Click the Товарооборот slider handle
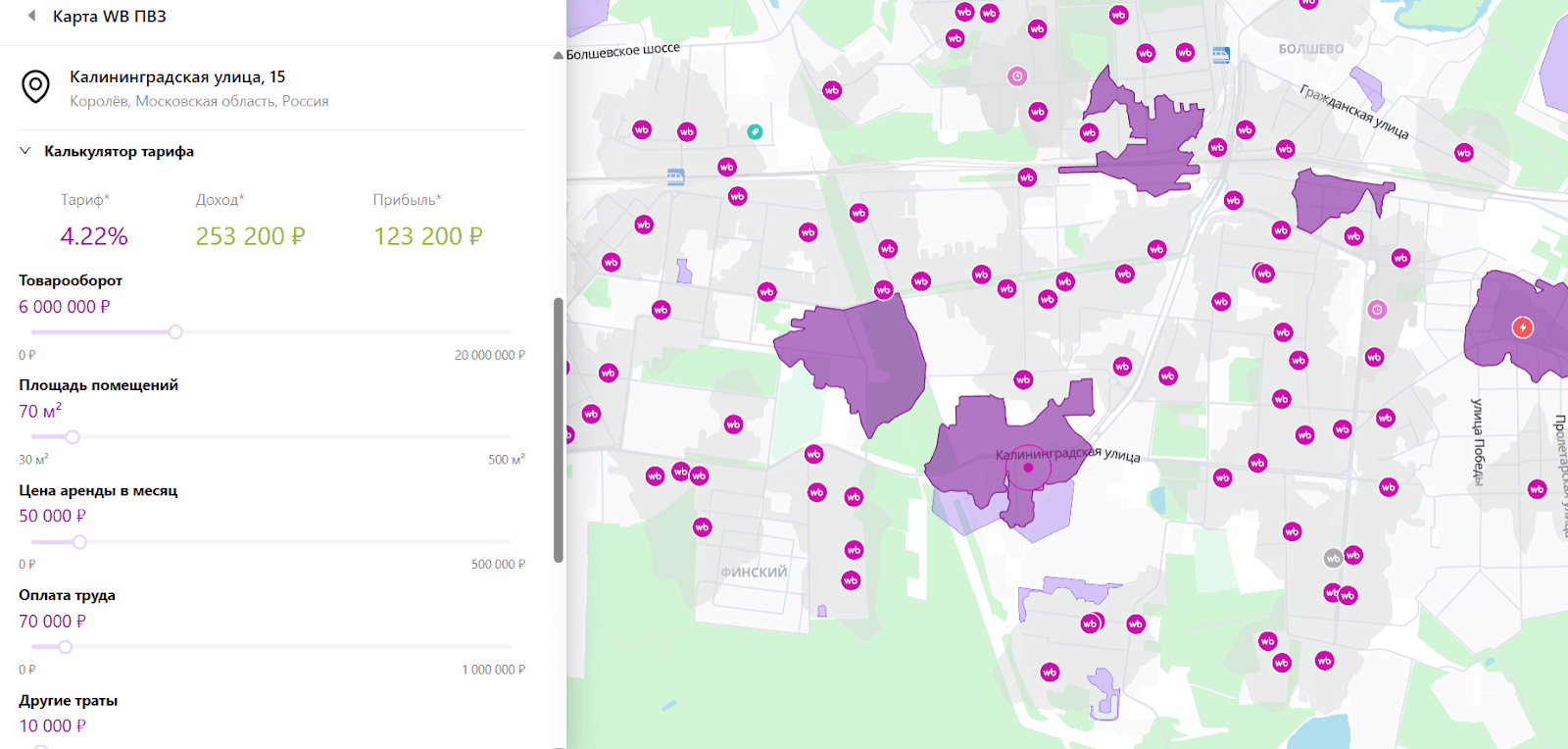The height and width of the screenshot is (749, 1568). (x=175, y=332)
